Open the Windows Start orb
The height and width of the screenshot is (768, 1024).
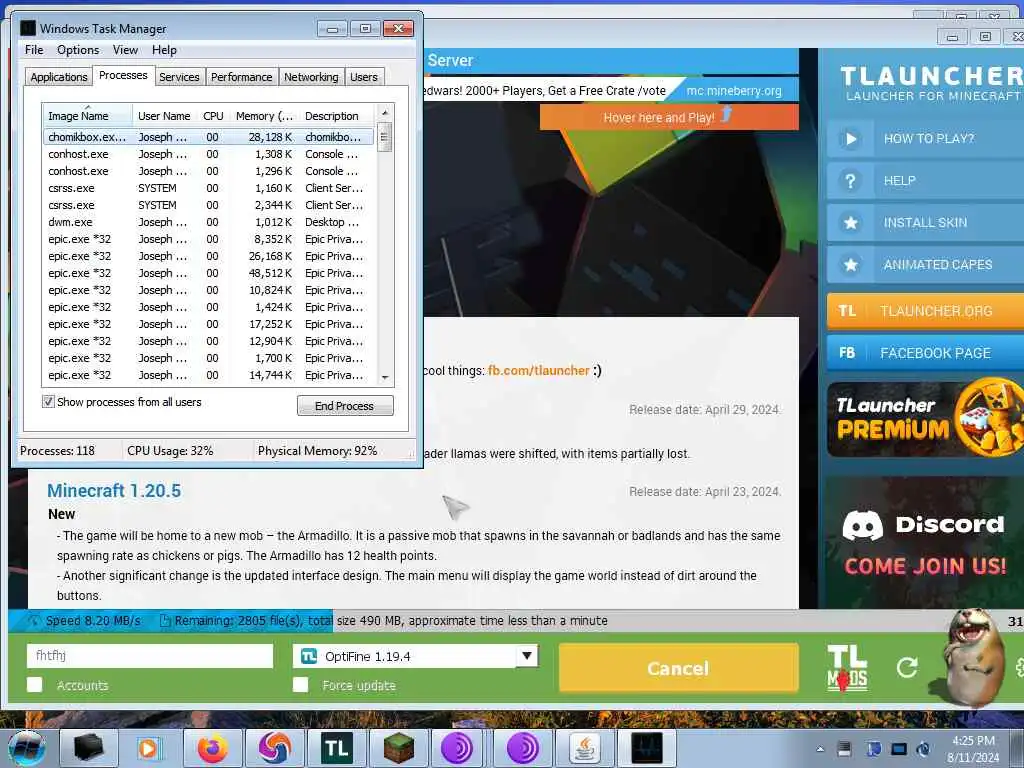pos(26,748)
